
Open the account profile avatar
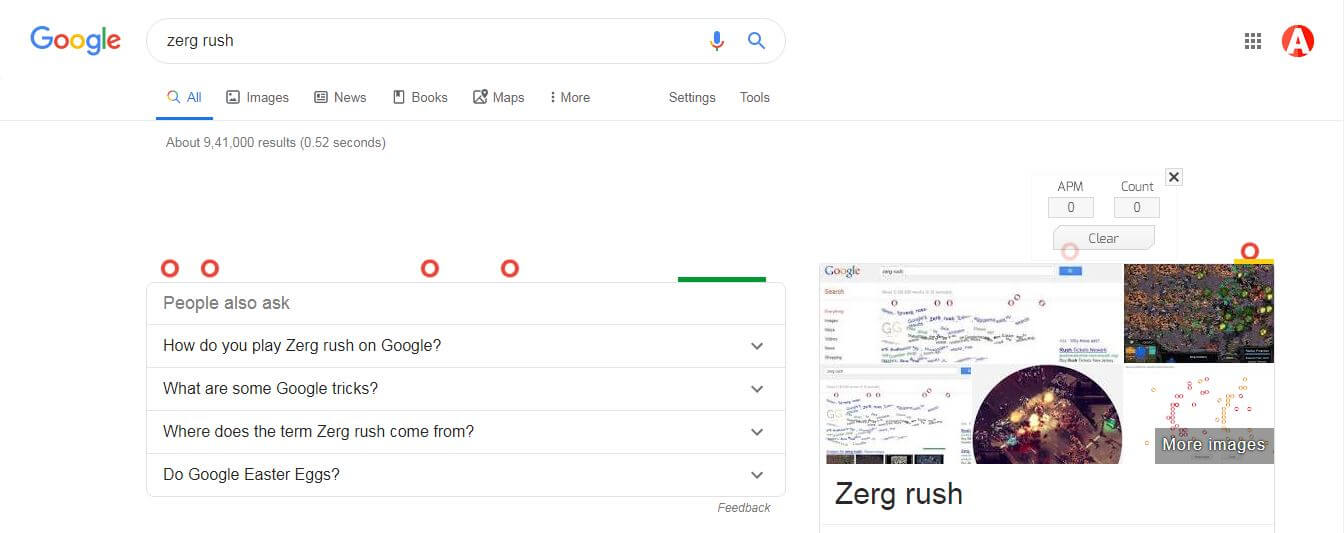[1298, 41]
